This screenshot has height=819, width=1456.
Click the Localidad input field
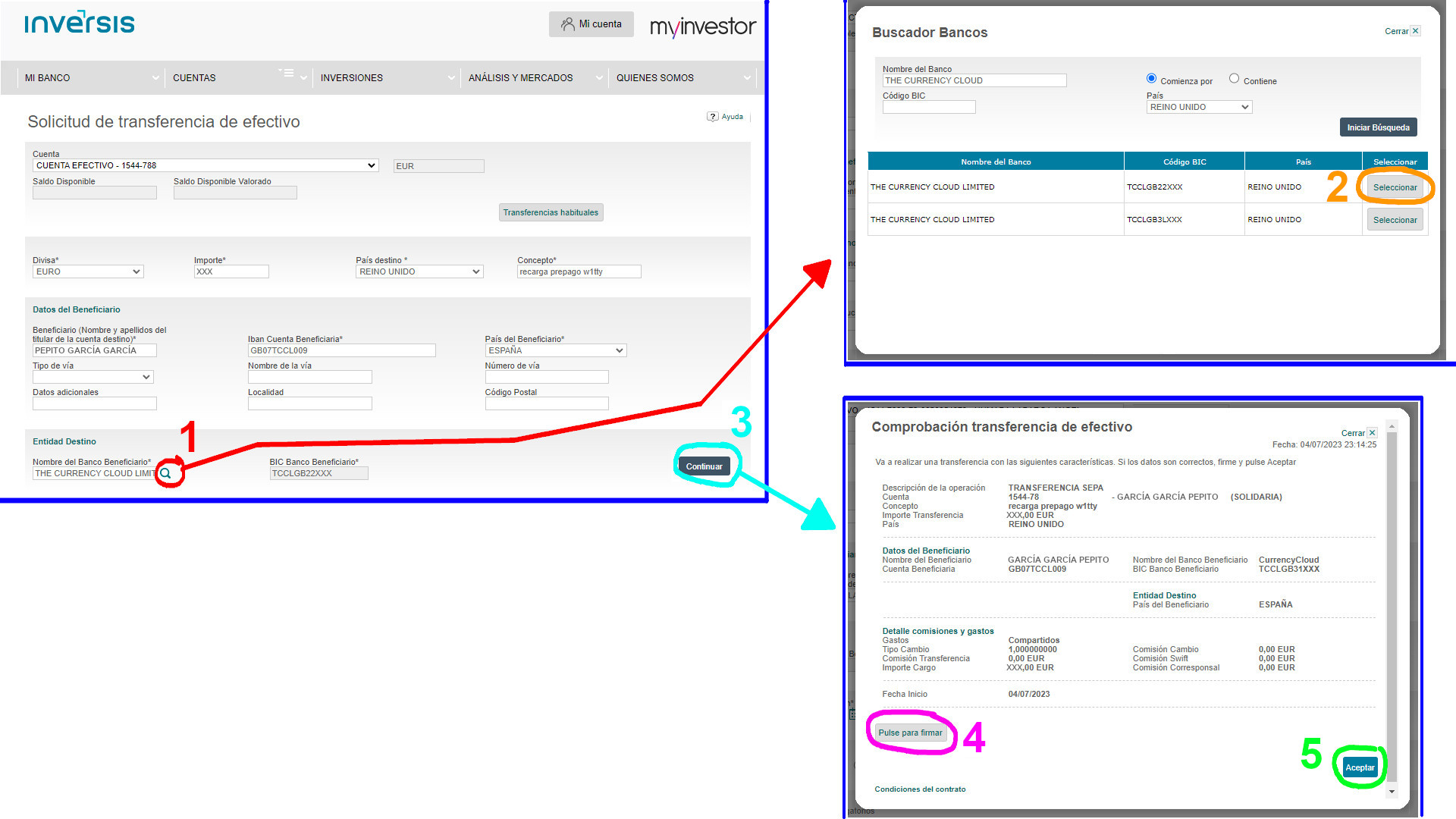point(309,403)
